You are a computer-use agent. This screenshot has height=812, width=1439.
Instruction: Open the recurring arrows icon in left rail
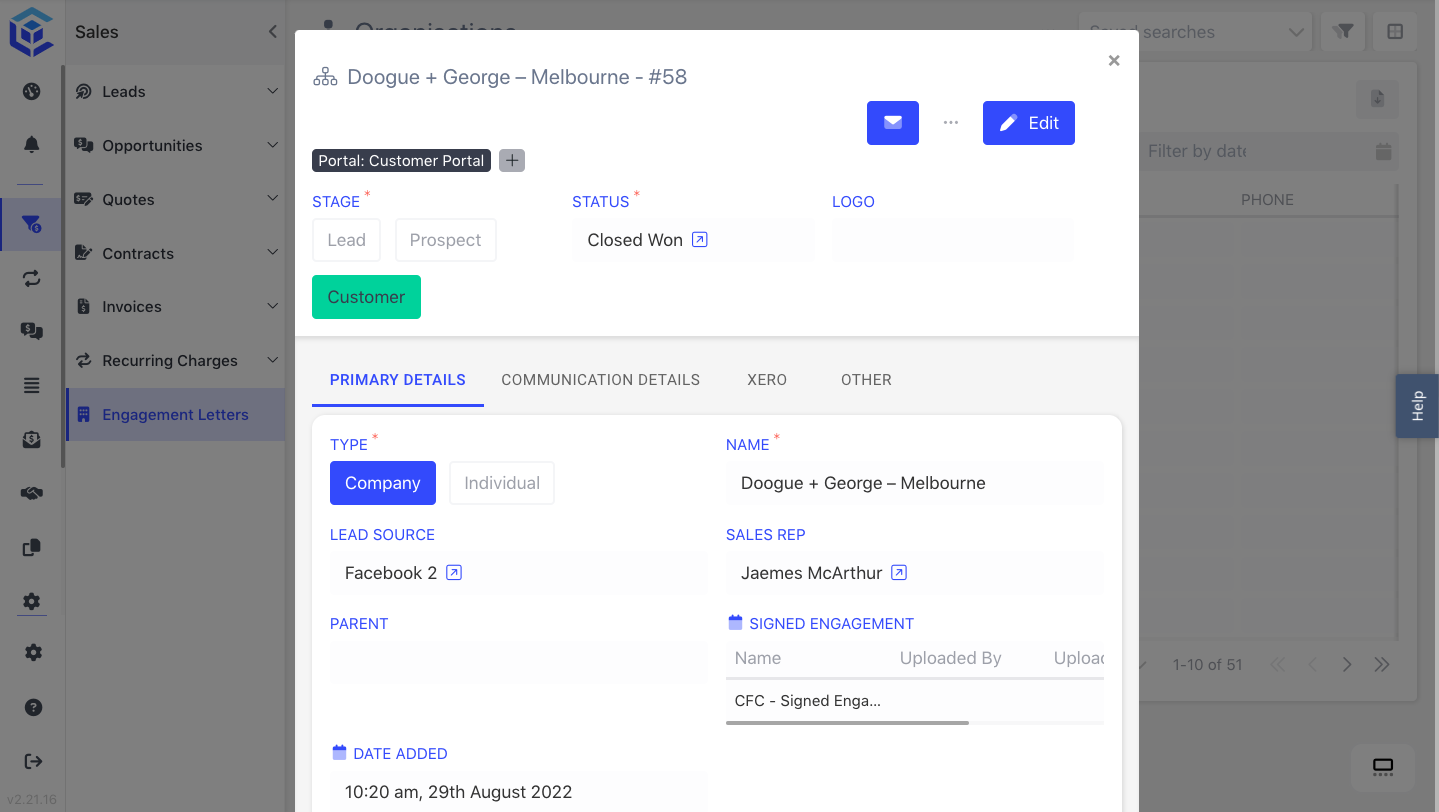32,278
